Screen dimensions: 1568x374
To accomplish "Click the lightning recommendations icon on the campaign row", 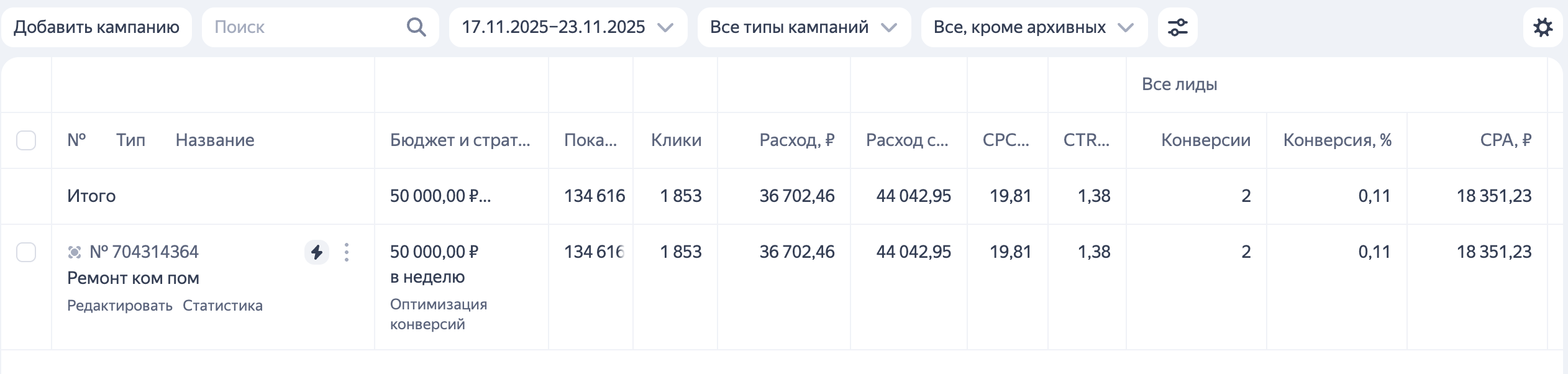I will tap(317, 252).
